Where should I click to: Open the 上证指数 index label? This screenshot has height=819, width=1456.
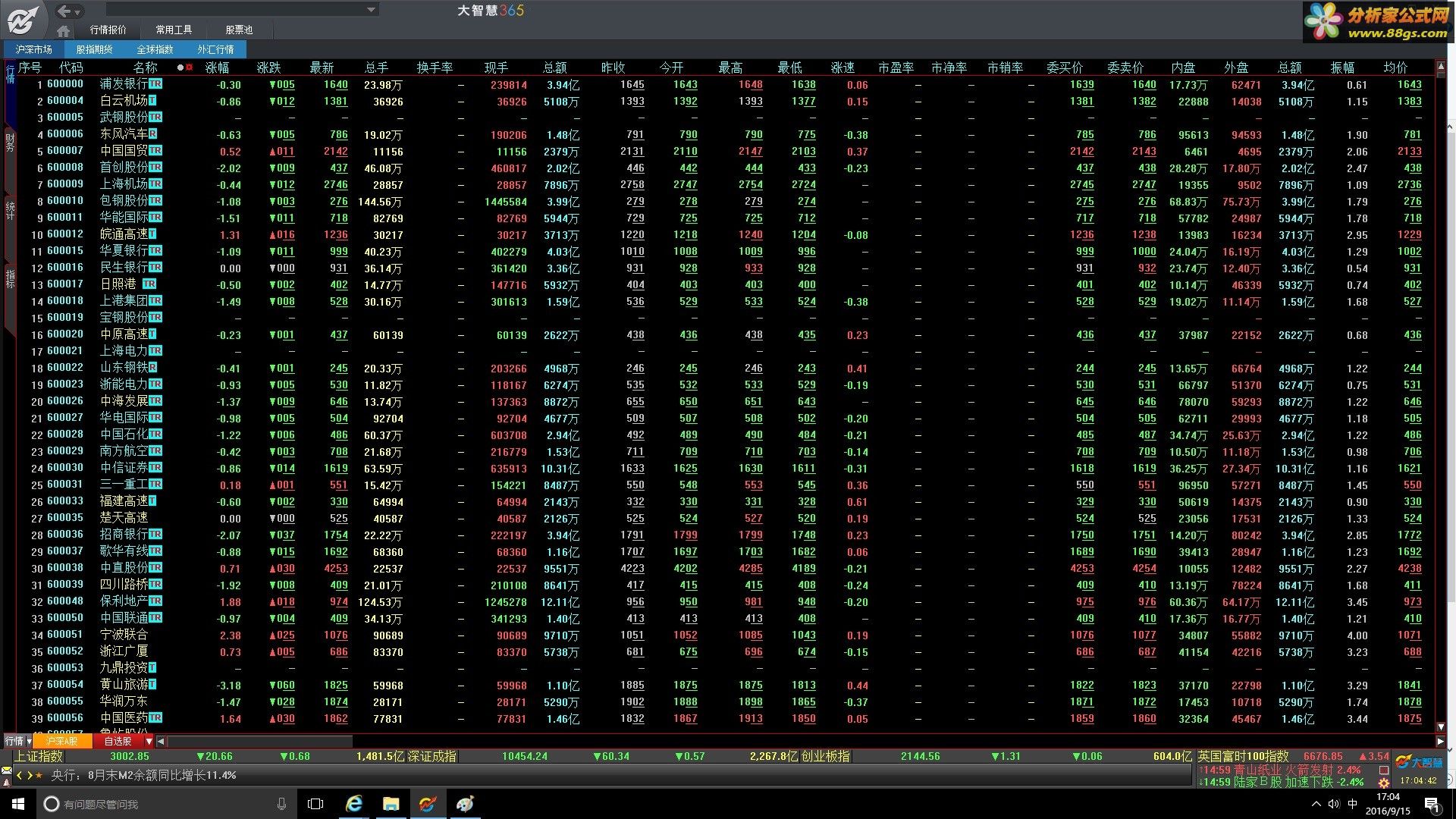39,756
